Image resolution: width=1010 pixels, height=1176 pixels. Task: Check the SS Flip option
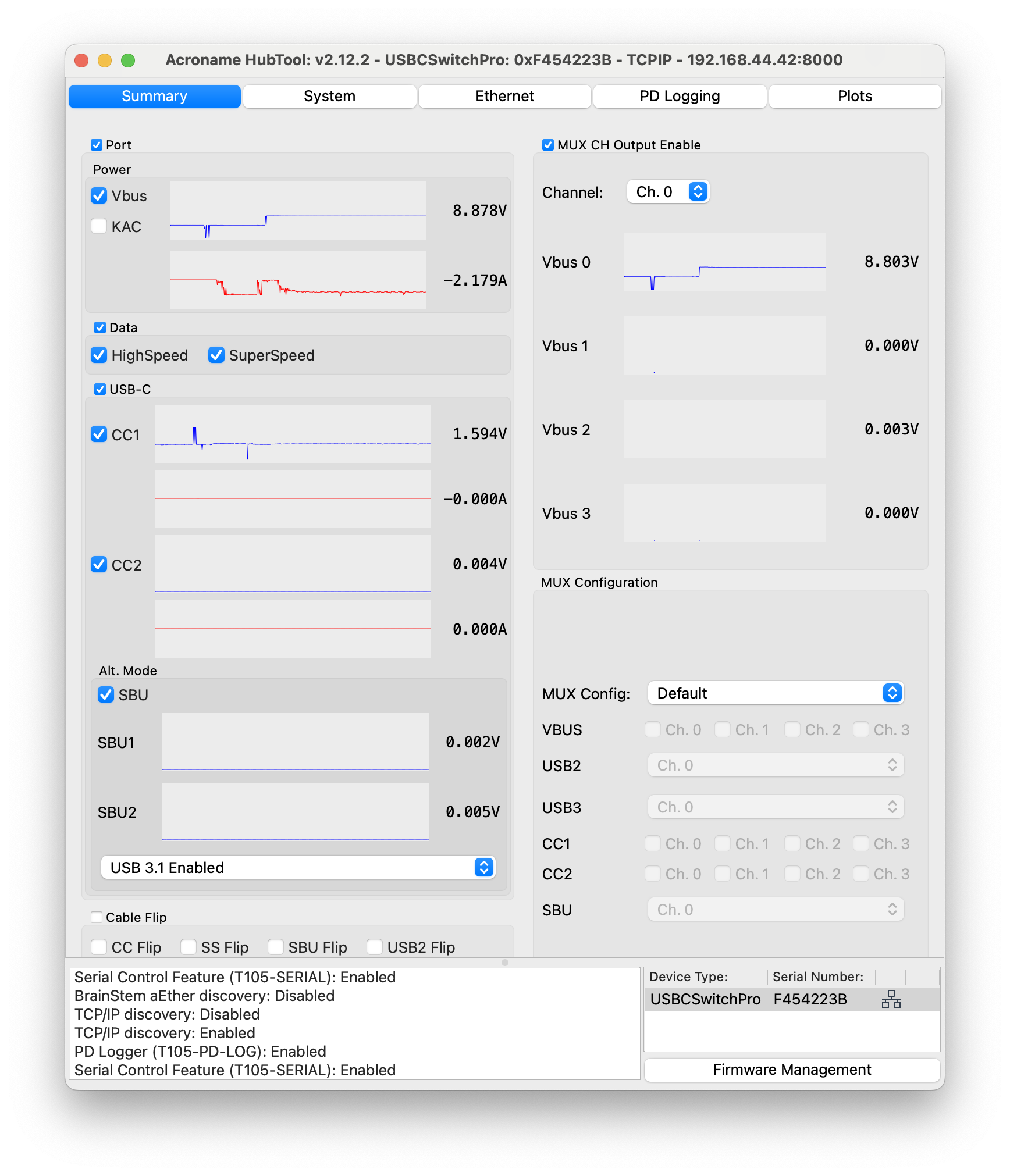pos(188,947)
